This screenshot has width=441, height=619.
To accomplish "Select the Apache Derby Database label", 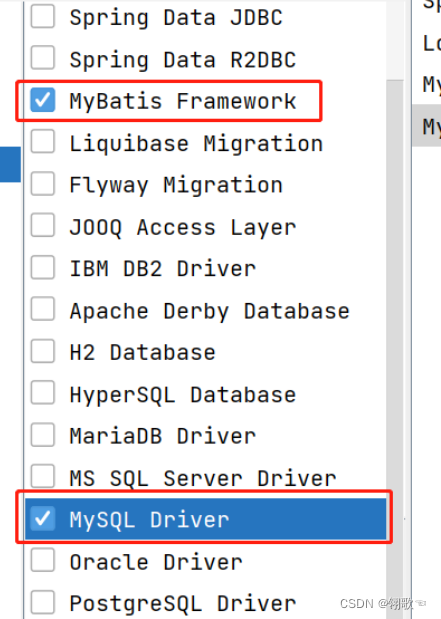I will coord(210,311).
